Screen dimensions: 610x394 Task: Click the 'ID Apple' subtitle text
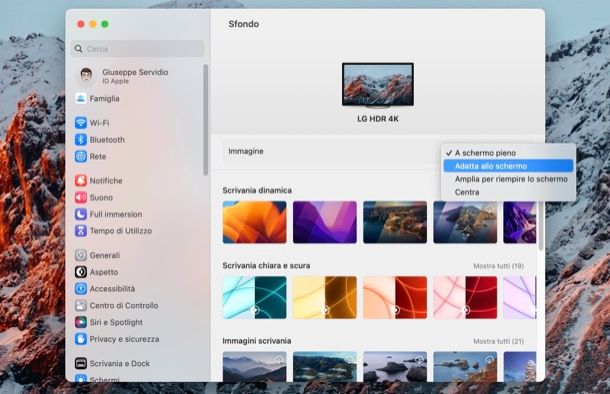coord(116,81)
